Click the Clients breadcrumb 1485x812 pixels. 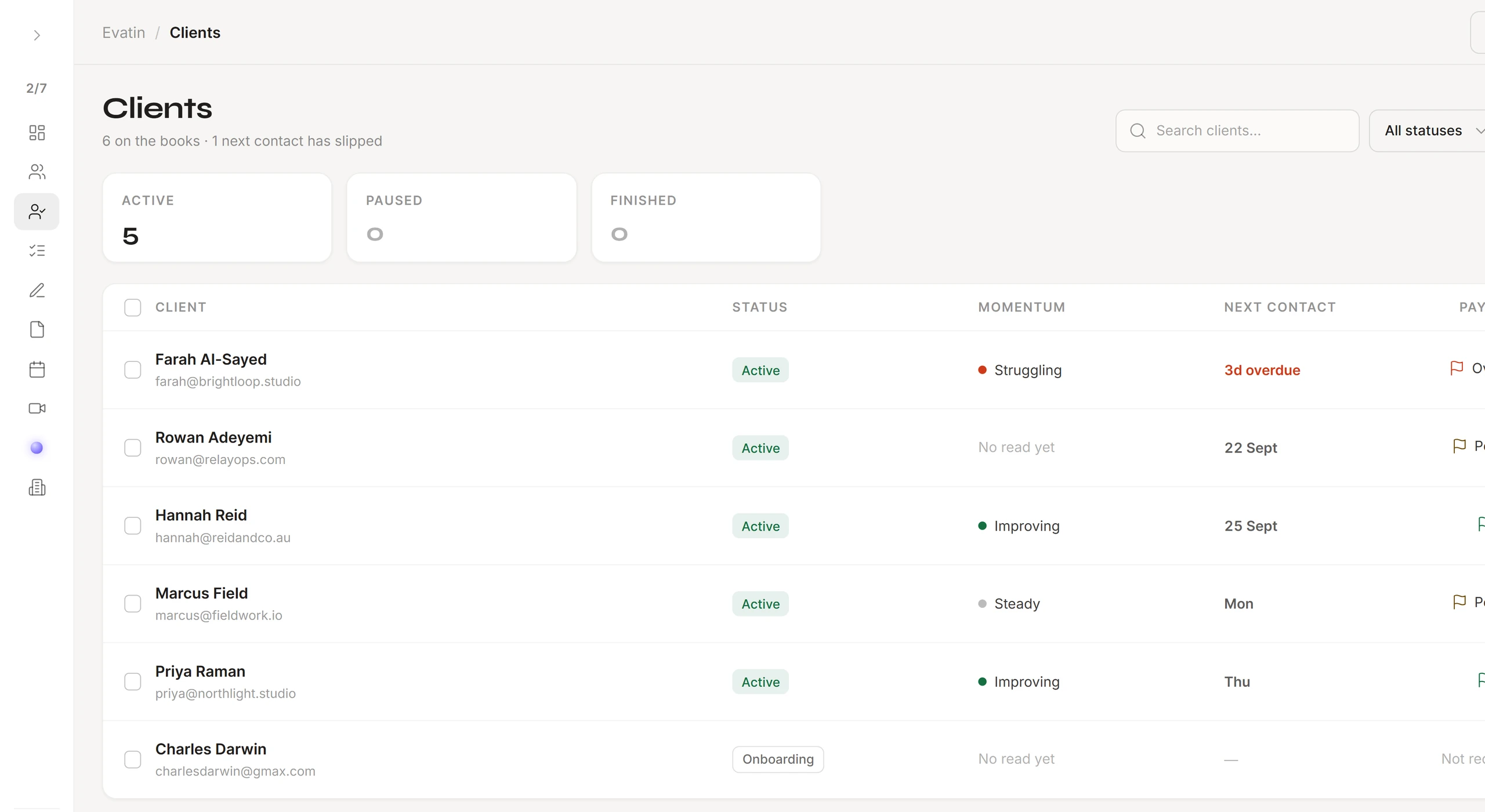point(195,32)
